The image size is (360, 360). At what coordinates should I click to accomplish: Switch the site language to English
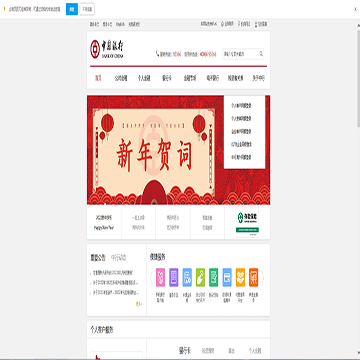120,24
